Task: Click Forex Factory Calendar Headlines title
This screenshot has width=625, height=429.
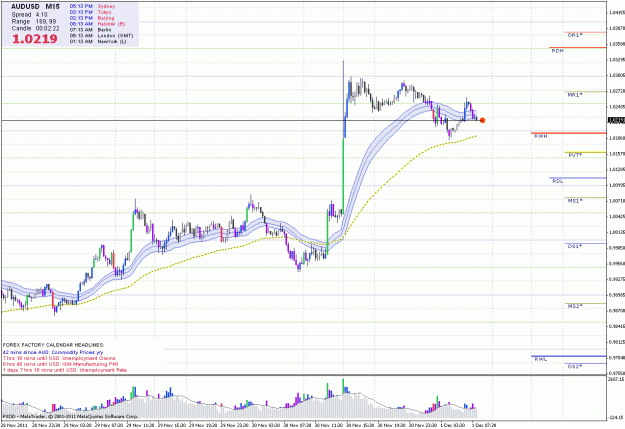Action: click(53, 344)
